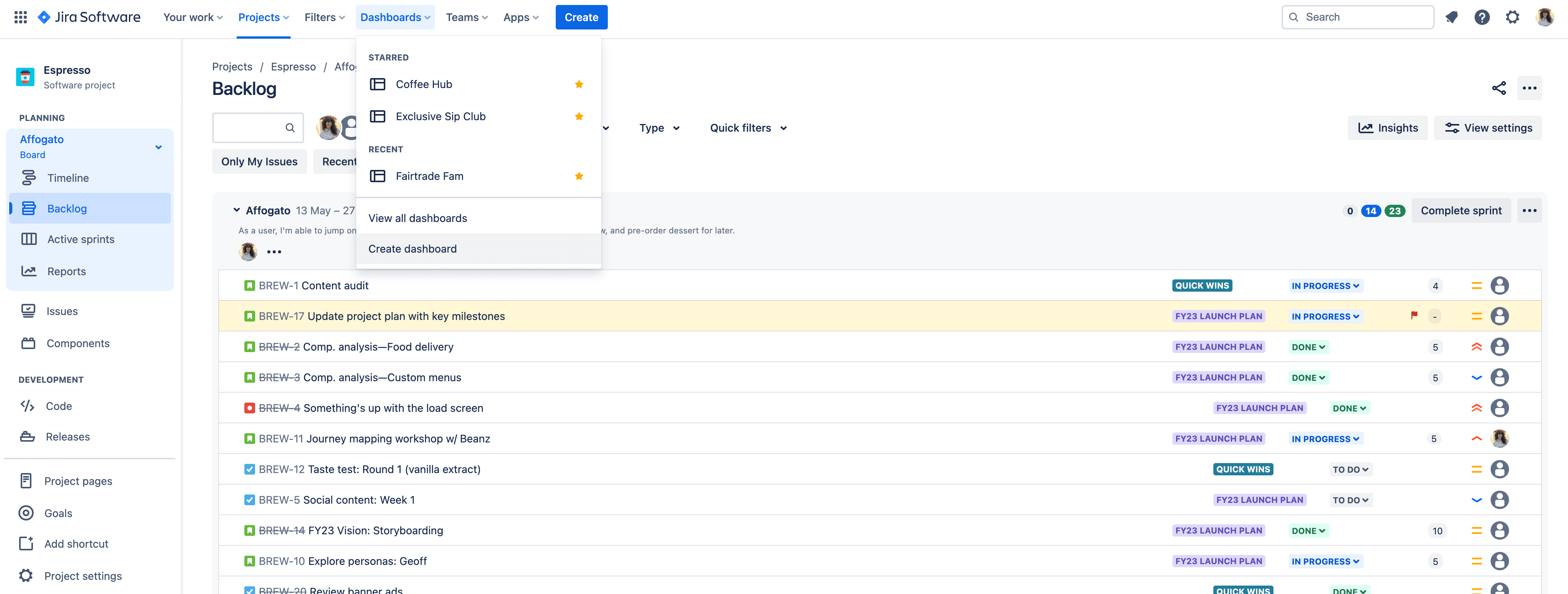Star the Fairtrade Fam dashboard

click(x=579, y=176)
